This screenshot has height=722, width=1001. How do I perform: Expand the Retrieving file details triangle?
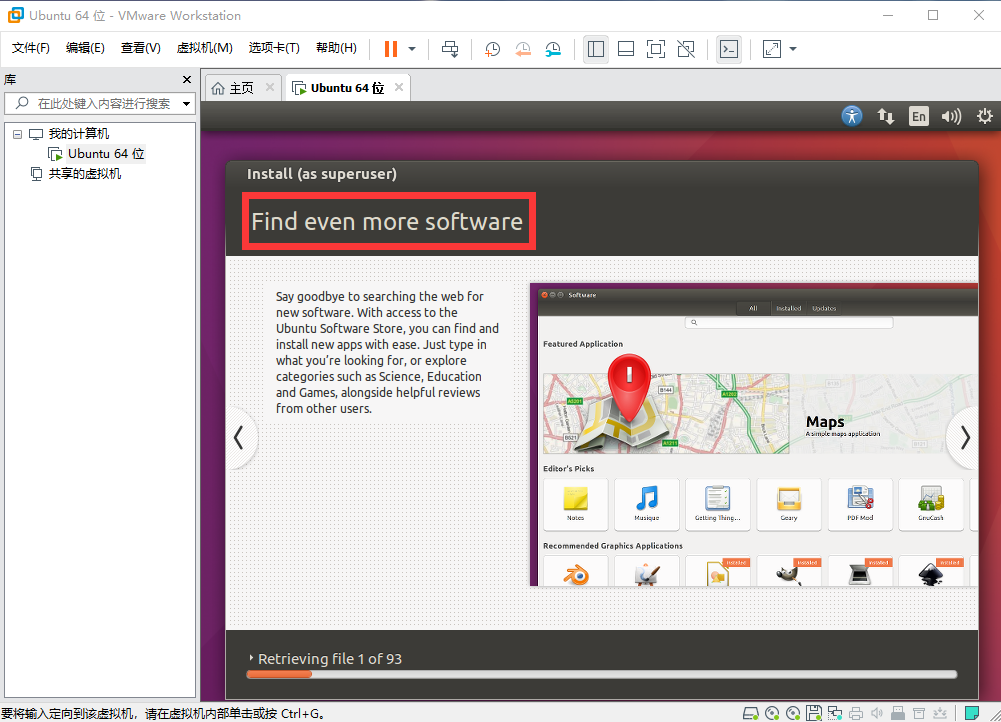click(x=251, y=658)
